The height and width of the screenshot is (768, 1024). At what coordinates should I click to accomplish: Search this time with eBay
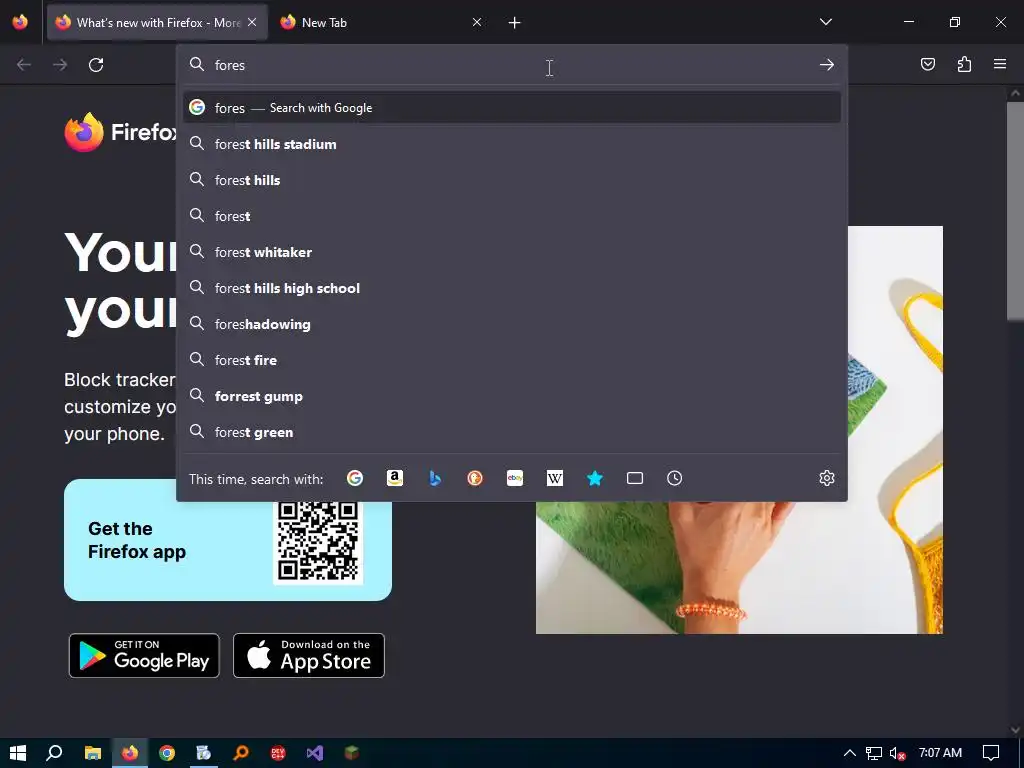point(515,478)
